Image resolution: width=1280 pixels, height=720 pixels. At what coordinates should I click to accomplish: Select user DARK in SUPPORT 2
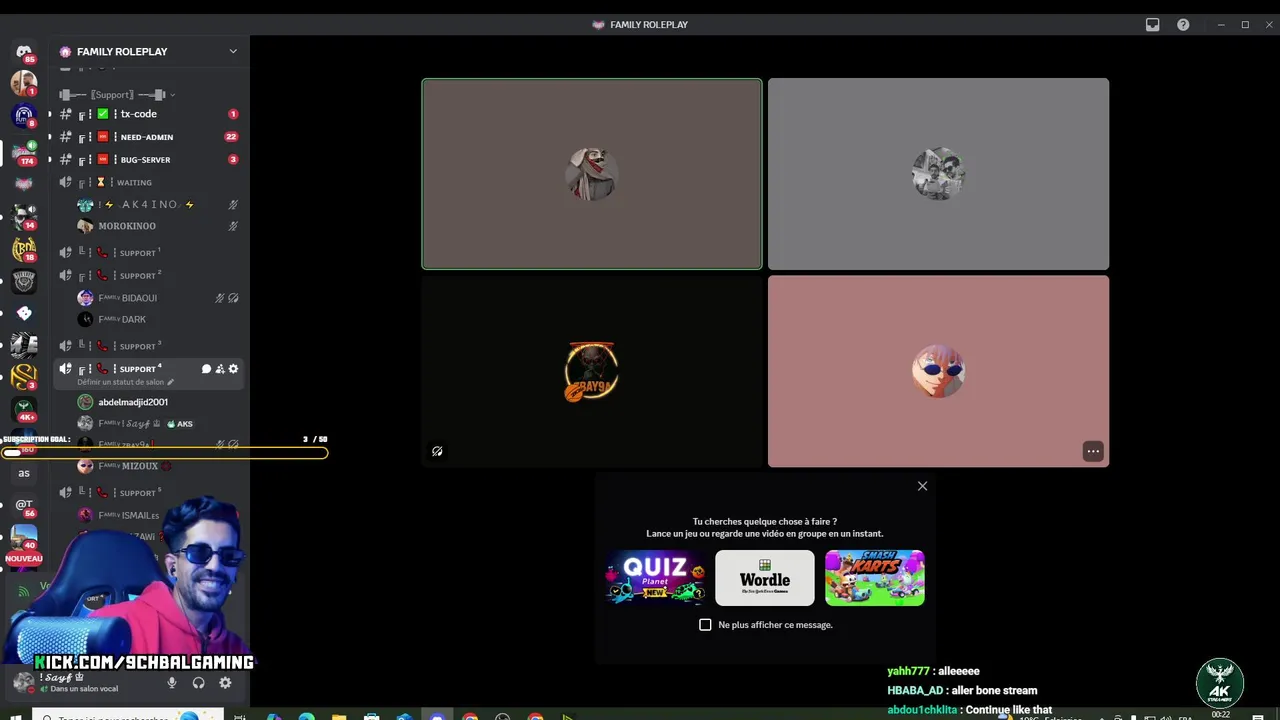pyautogui.click(x=158, y=320)
